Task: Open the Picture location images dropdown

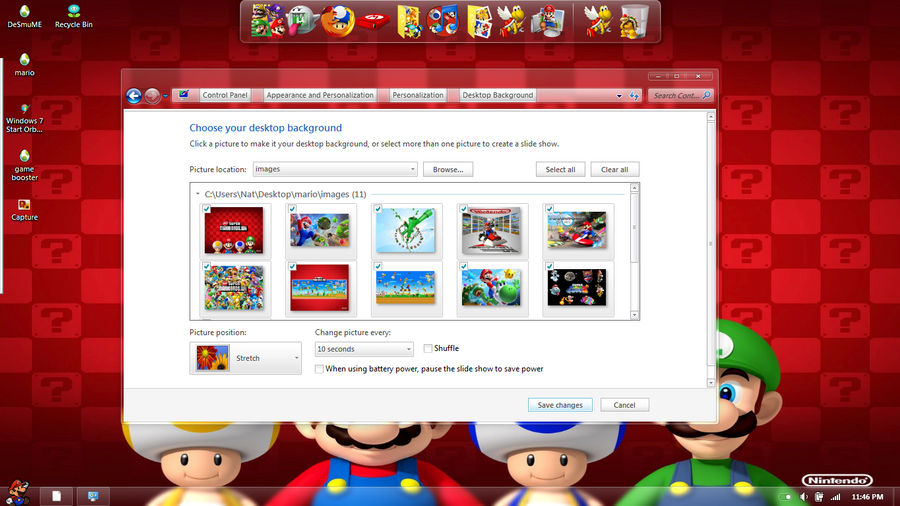Action: click(335, 169)
